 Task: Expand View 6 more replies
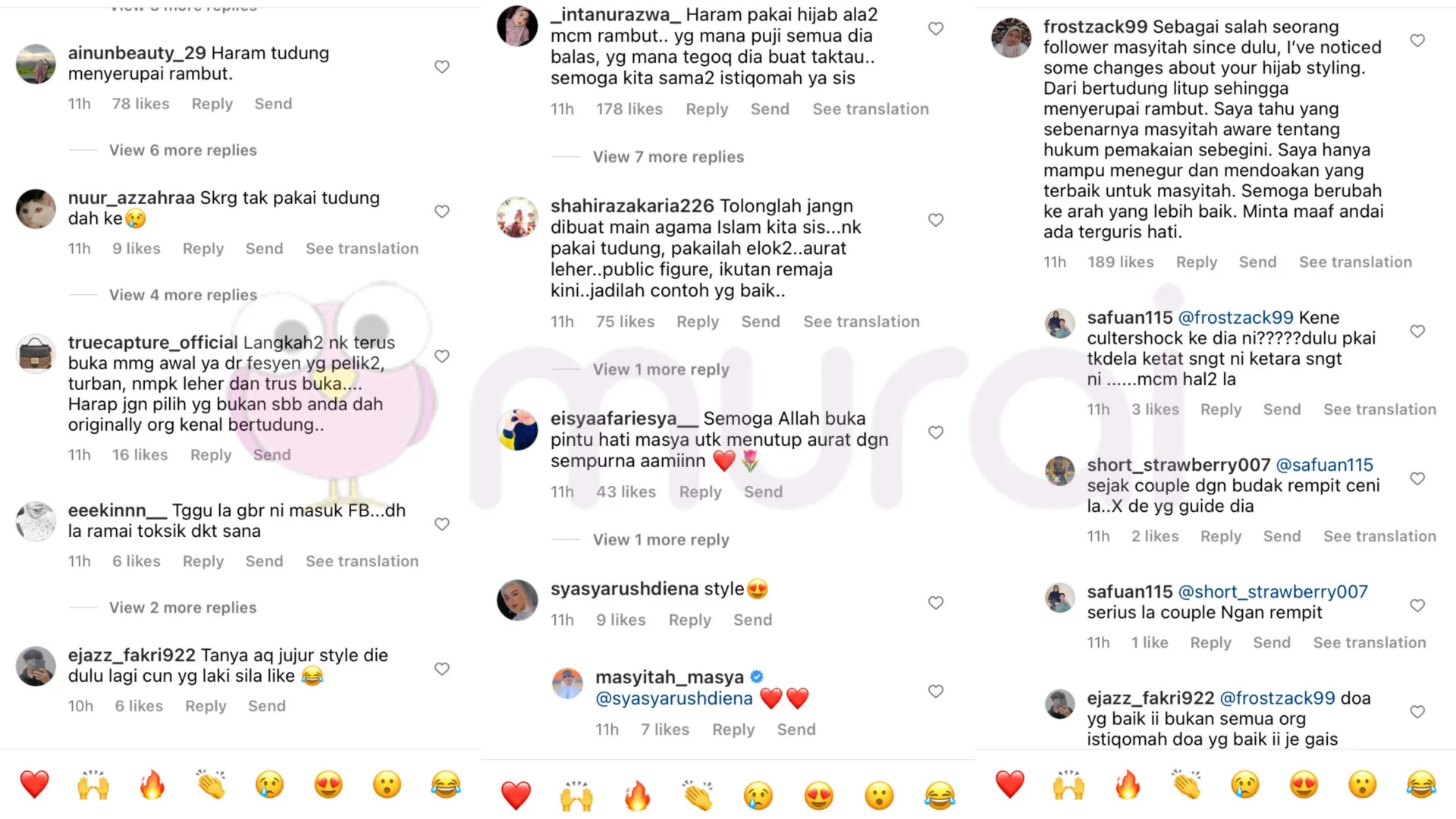click(183, 150)
